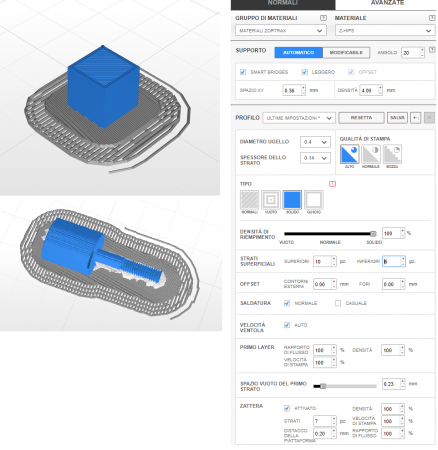Select the Bozza print quality icon
The height and width of the screenshot is (450, 438).
pyautogui.click(x=392, y=154)
